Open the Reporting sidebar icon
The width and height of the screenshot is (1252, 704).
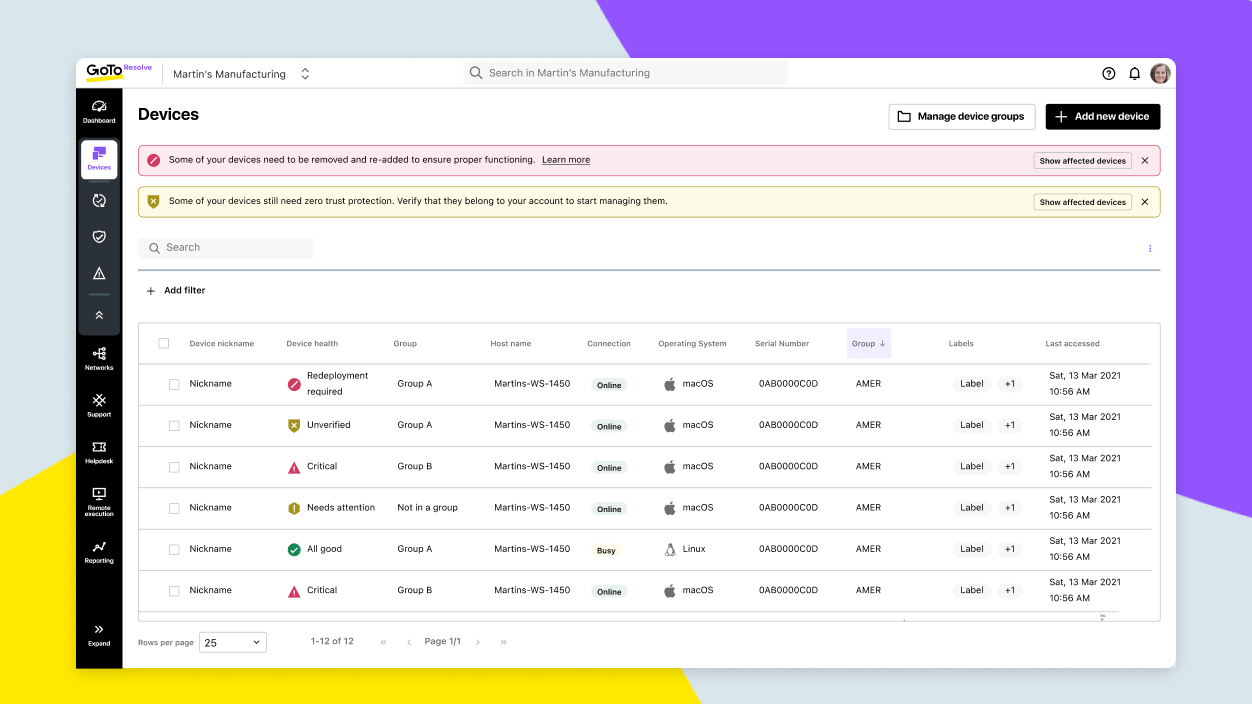[x=99, y=552]
